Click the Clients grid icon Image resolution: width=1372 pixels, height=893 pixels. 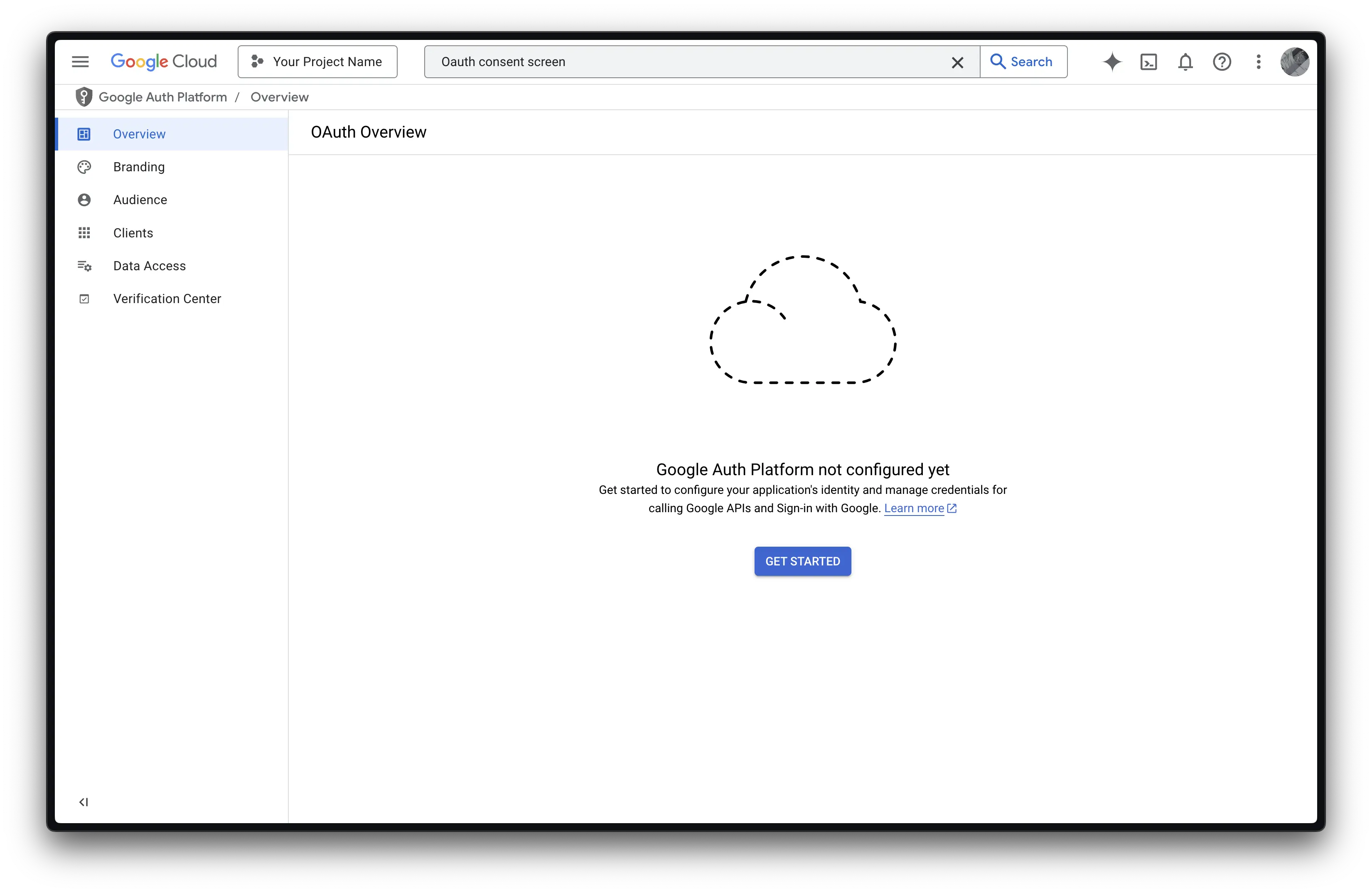[x=84, y=233]
